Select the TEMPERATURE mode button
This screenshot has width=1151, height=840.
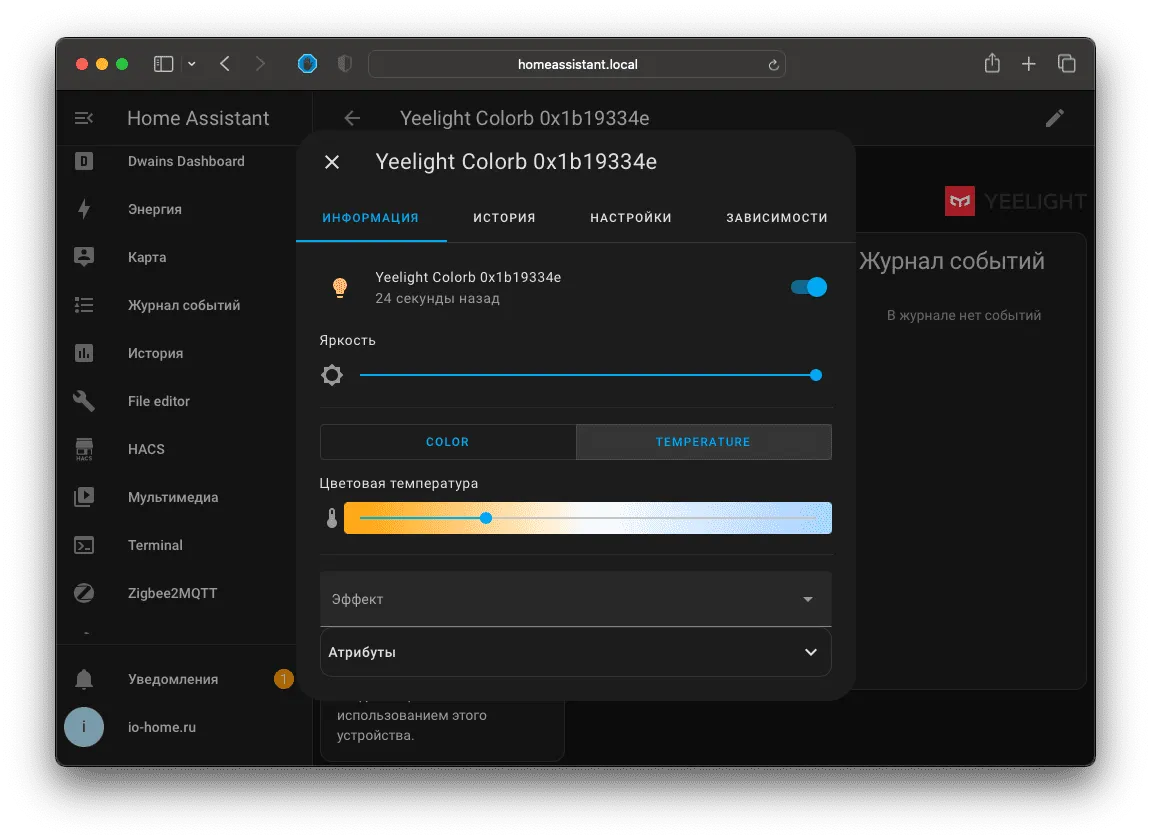[x=703, y=442]
